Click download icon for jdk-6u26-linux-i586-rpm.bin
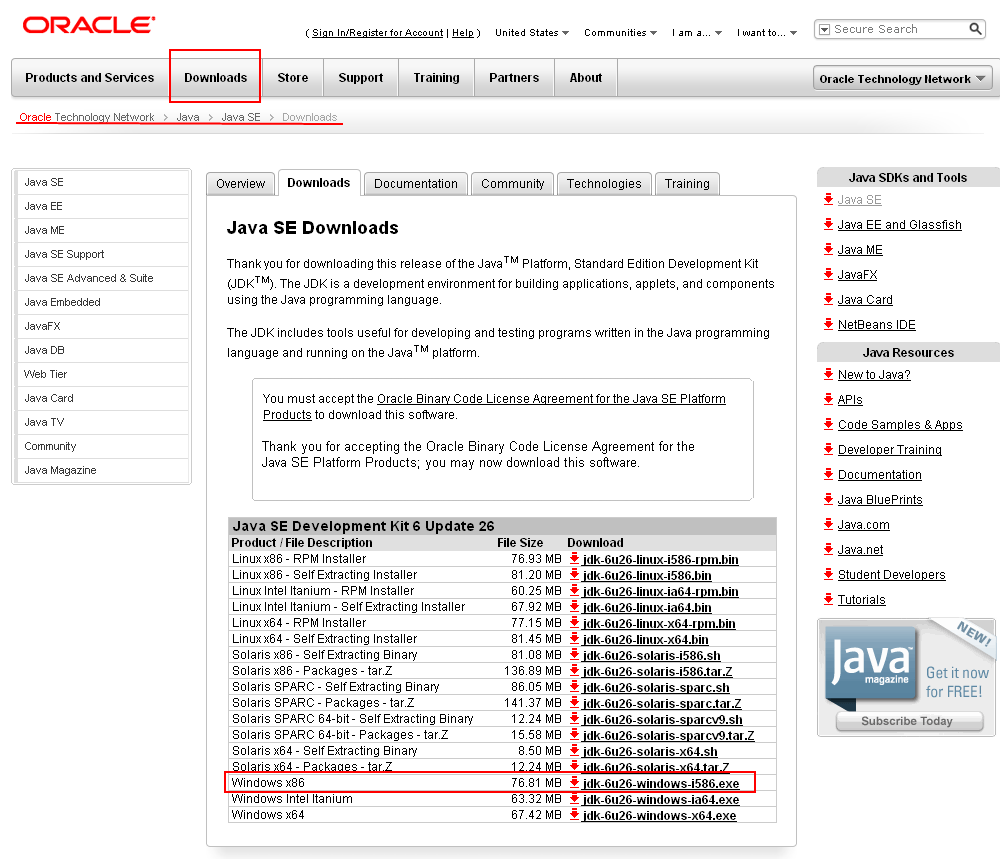The image size is (1000, 859). [x=574, y=559]
